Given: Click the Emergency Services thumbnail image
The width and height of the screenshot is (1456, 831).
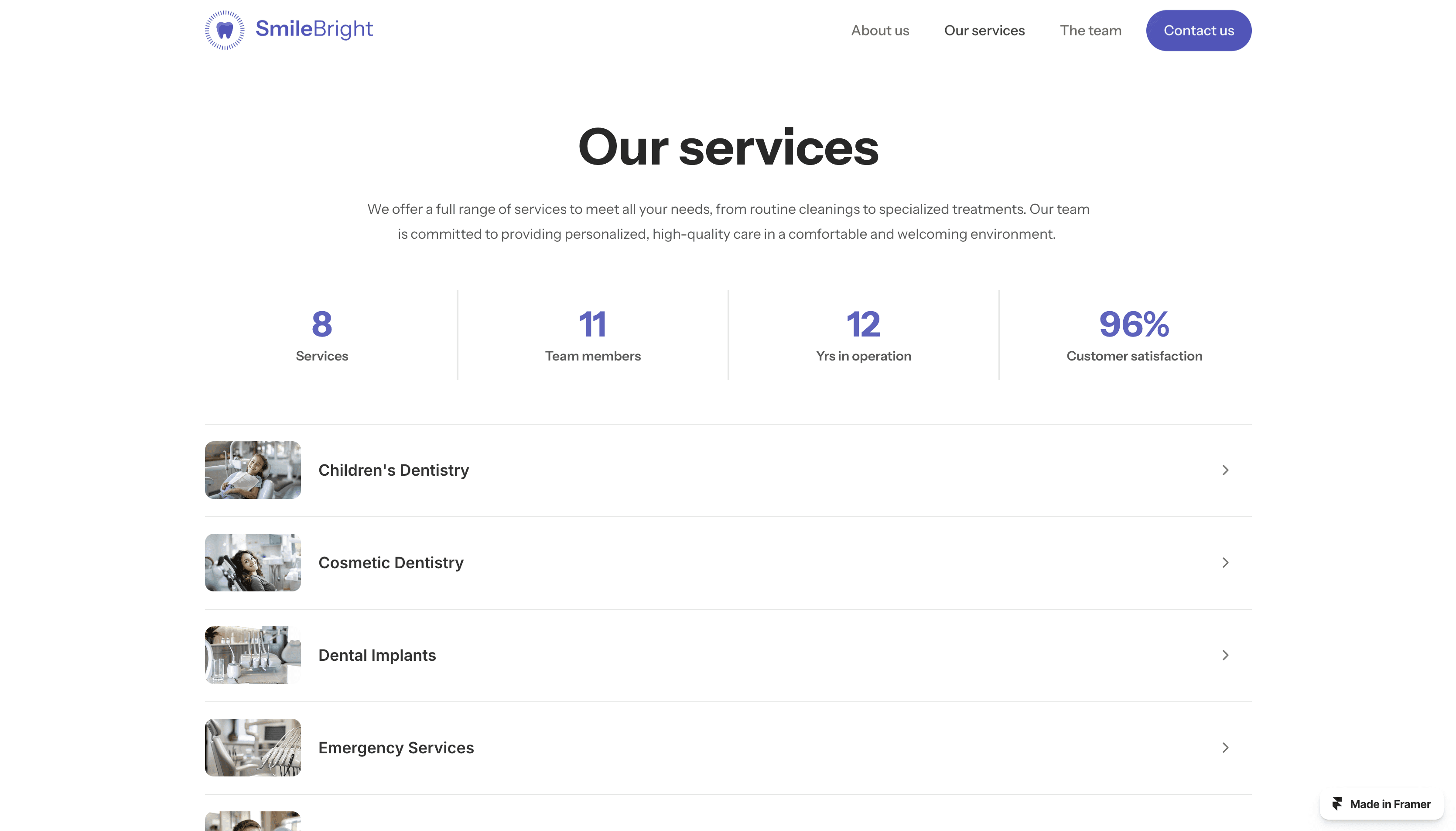Looking at the screenshot, I should [x=253, y=747].
